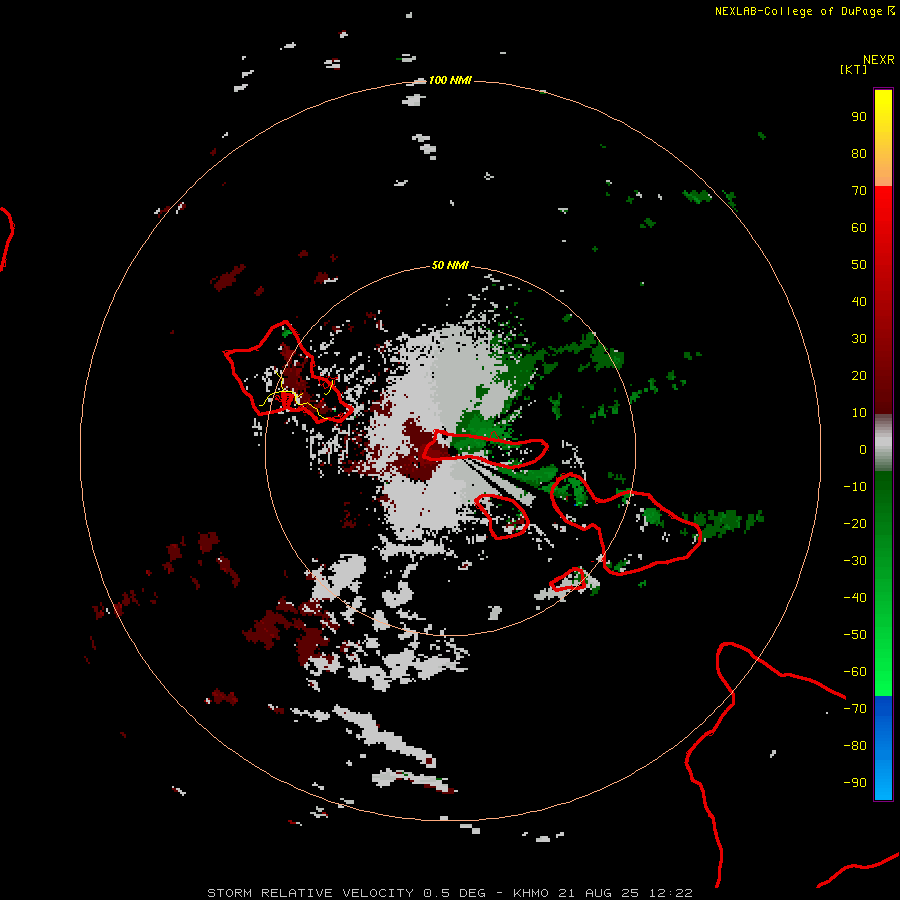Click the positive 50 value on the velocity scale
Screen dimensions: 900x900
[x=859, y=265]
